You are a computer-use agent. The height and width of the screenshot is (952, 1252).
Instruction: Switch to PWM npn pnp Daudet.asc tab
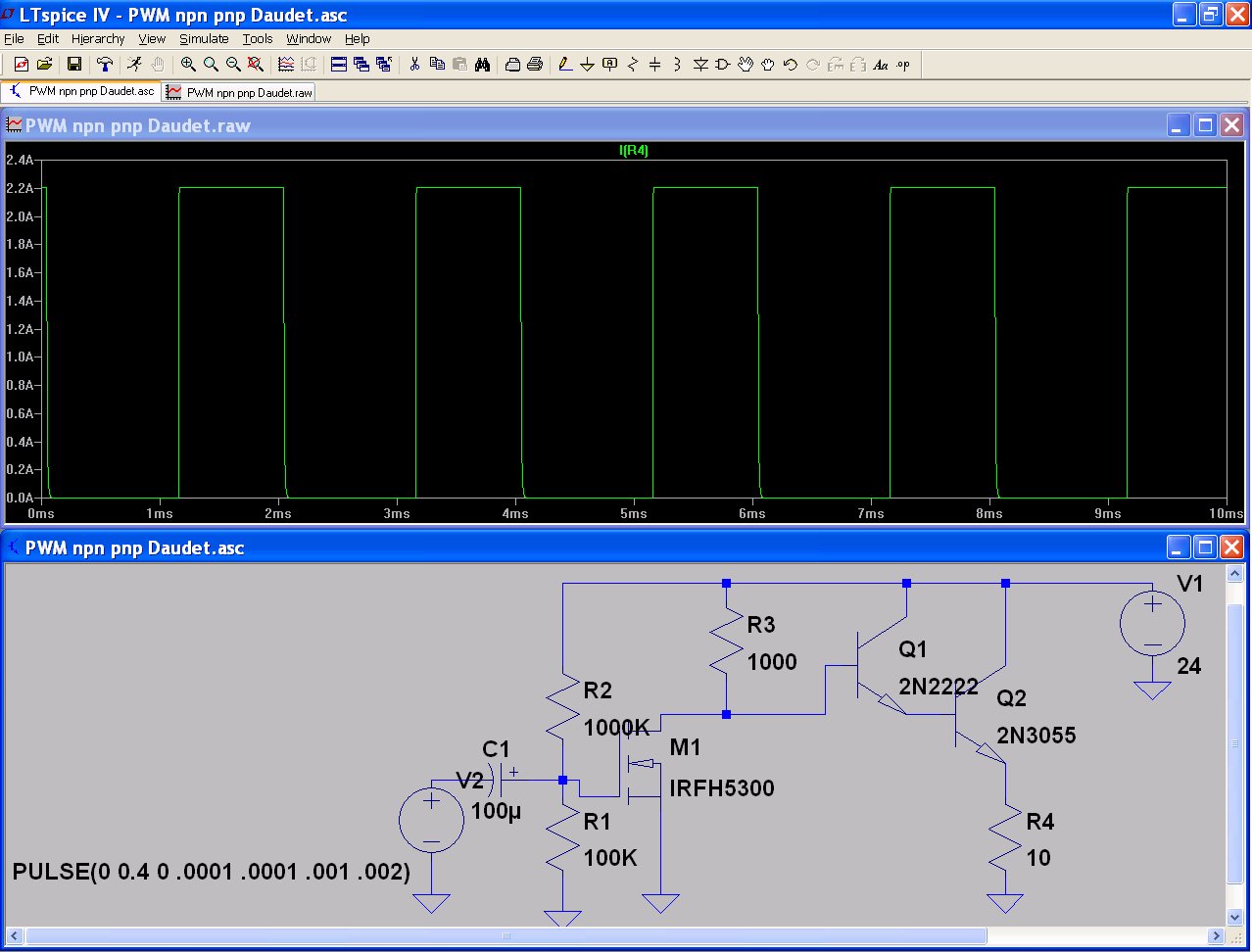82,92
